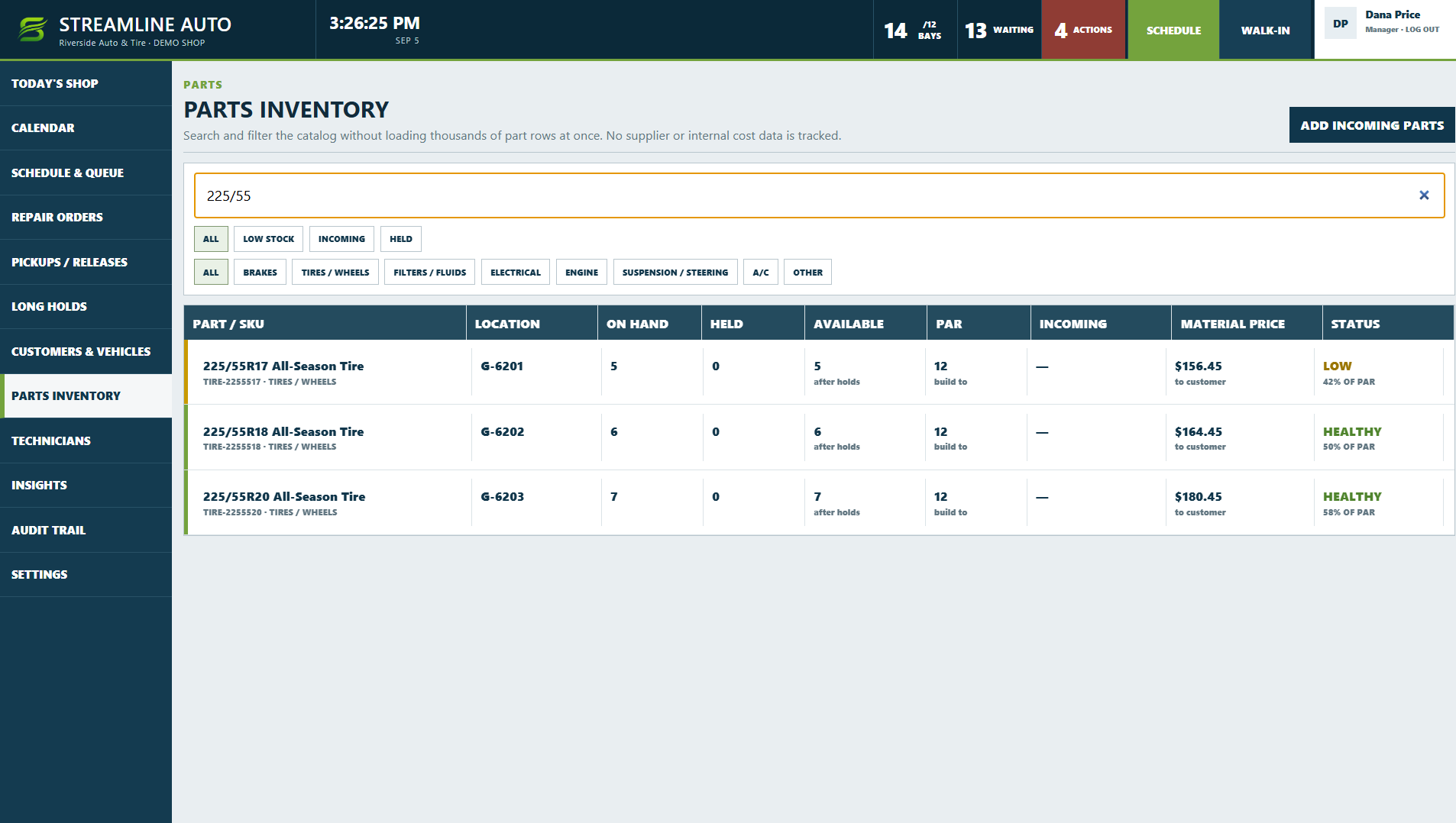Open Repair Orders page
This screenshot has height=823, width=1456.
coord(86,217)
